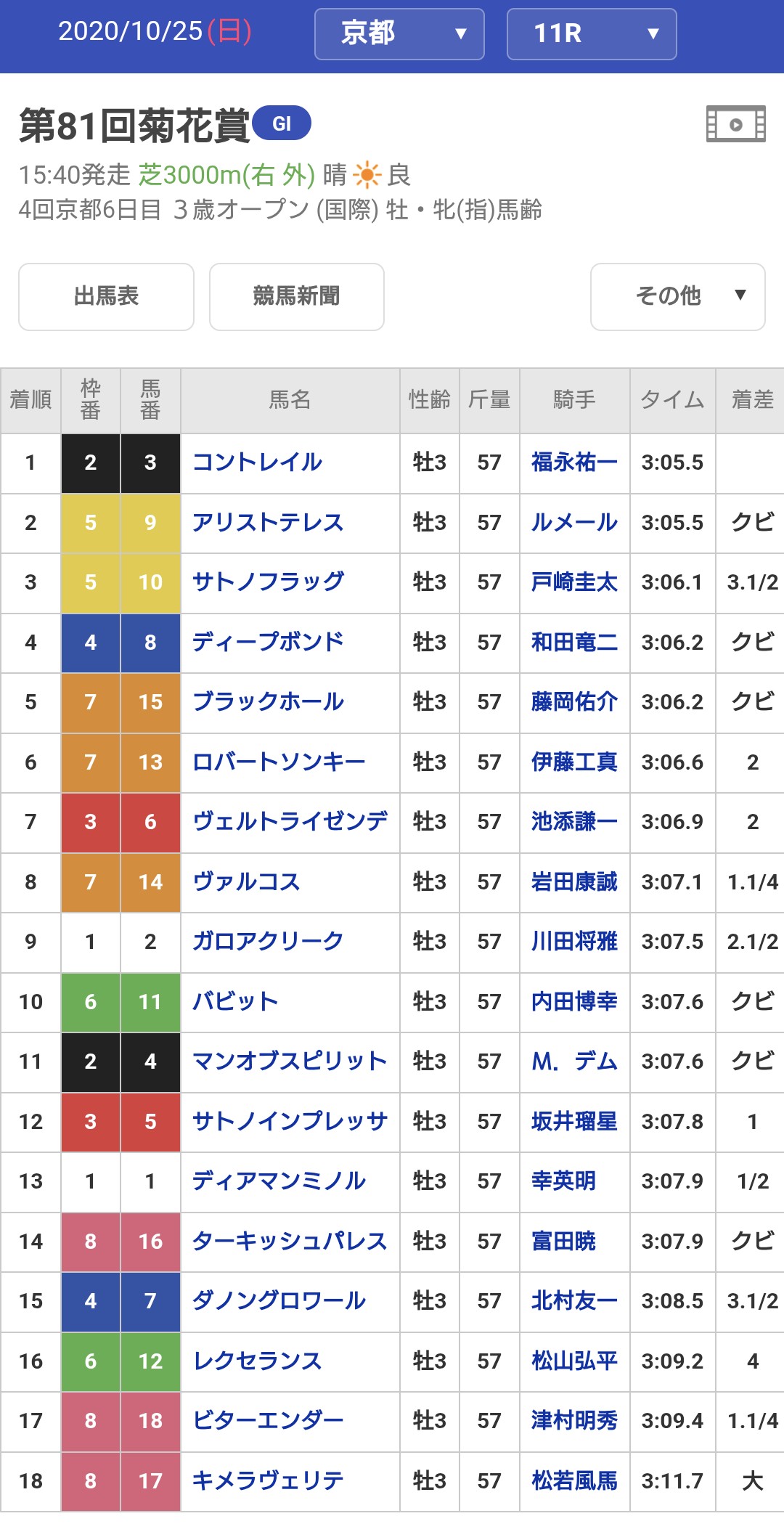The height and width of the screenshot is (1524, 784).
Task: Expand the その他 options menu
Action: pos(677,296)
